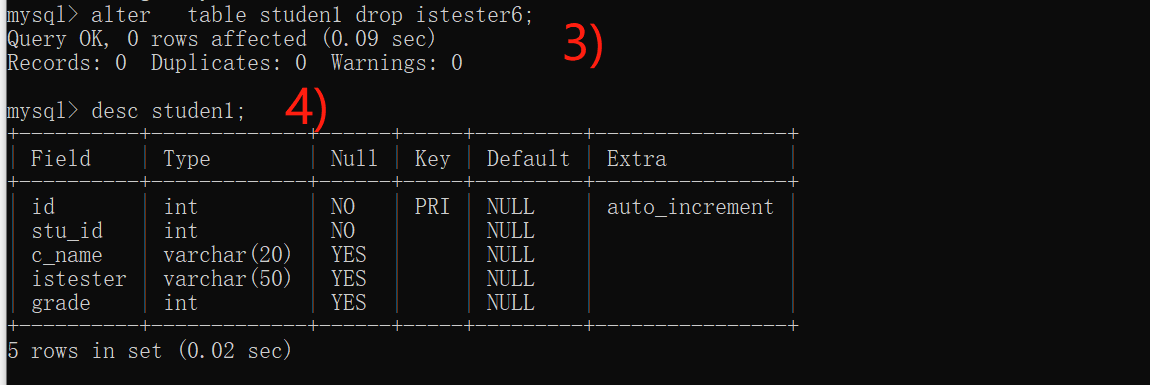
Task: Click the PRI key value
Action: (432, 207)
